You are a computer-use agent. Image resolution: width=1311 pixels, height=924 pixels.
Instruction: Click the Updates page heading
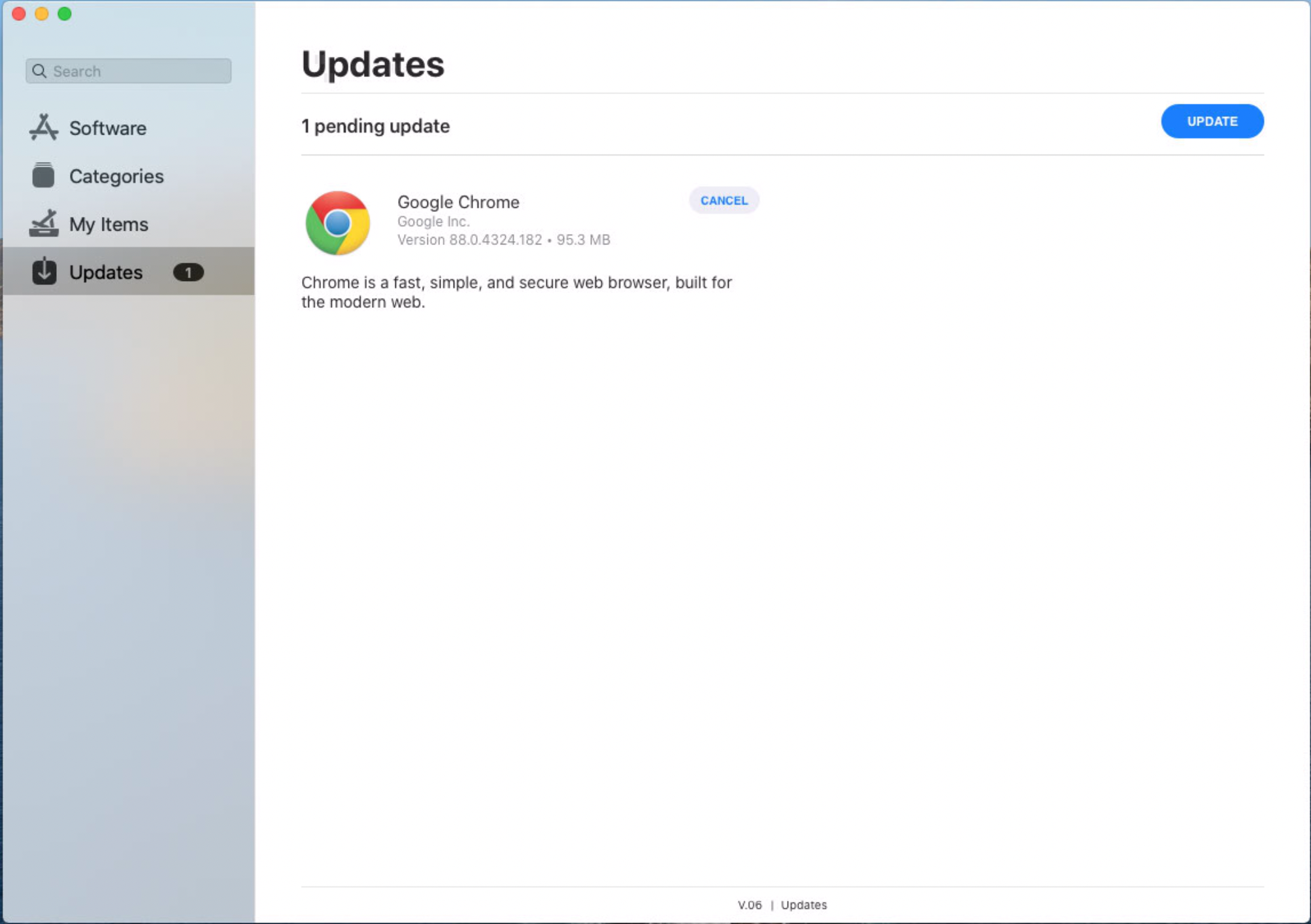pyautogui.click(x=373, y=64)
